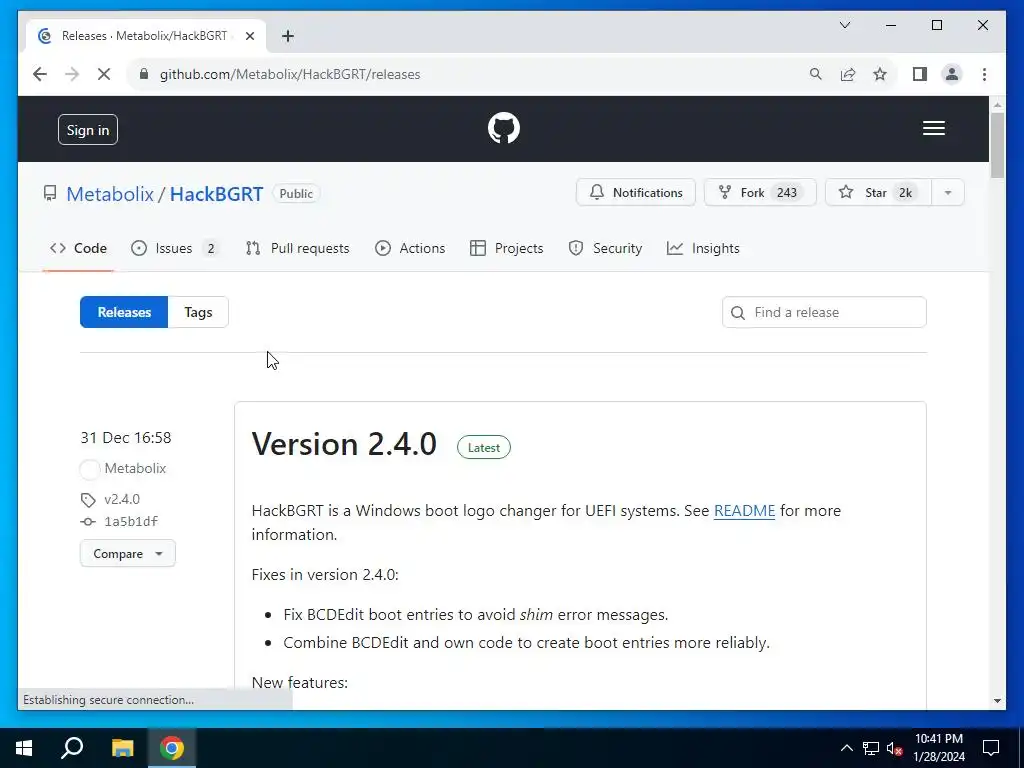
Task: Share this page using the share icon
Action: tap(848, 74)
